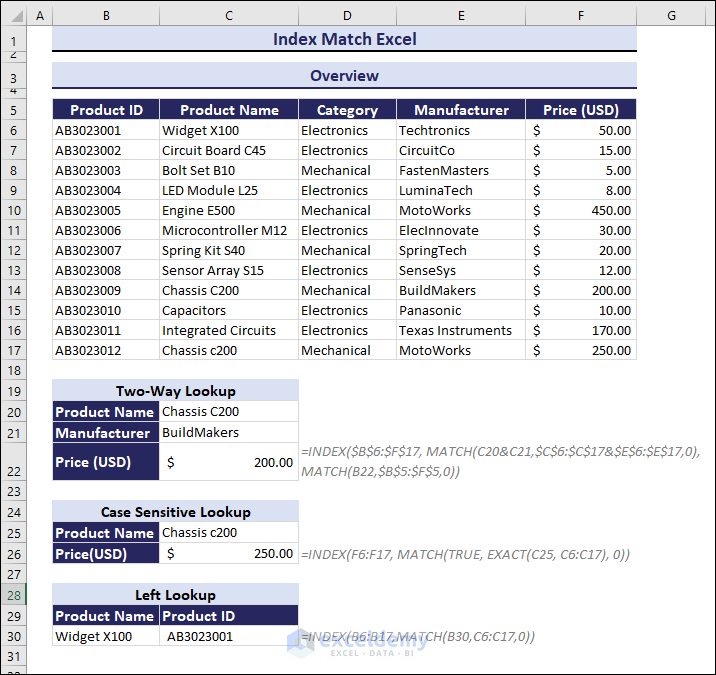The width and height of the screenshot is (716, 675).
Task: Select the 'SpringTech' cell
Action: 461,251
